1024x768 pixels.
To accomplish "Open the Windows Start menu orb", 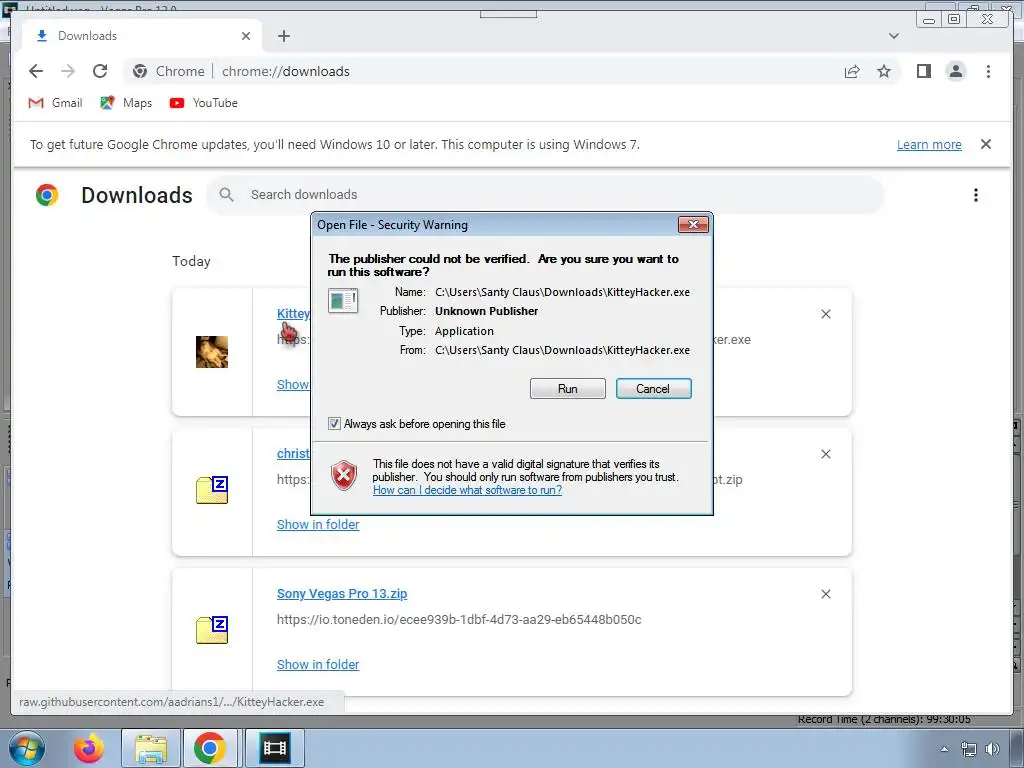I will coord(26,748).
